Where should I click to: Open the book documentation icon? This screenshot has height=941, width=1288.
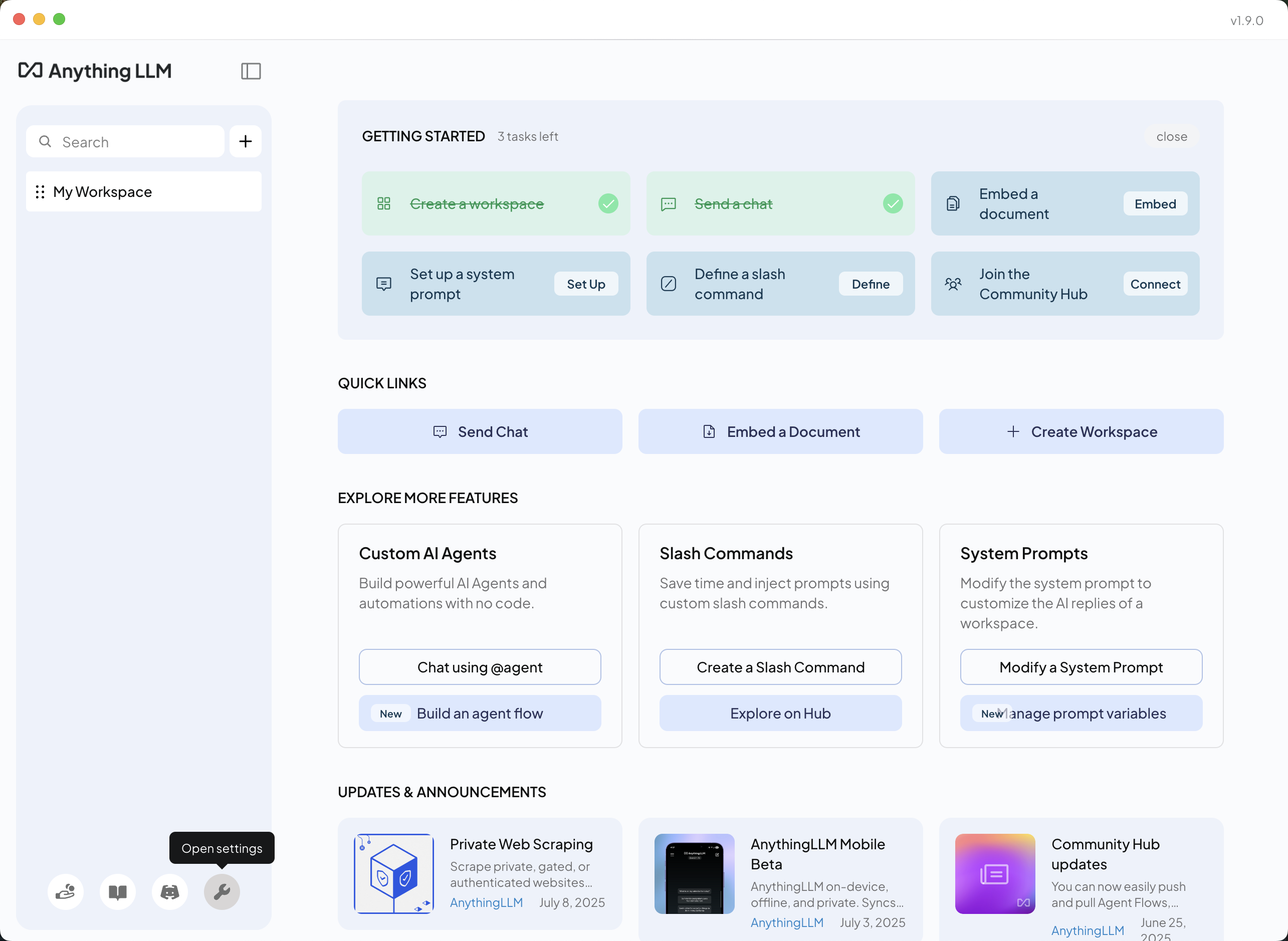click(117, 892)
